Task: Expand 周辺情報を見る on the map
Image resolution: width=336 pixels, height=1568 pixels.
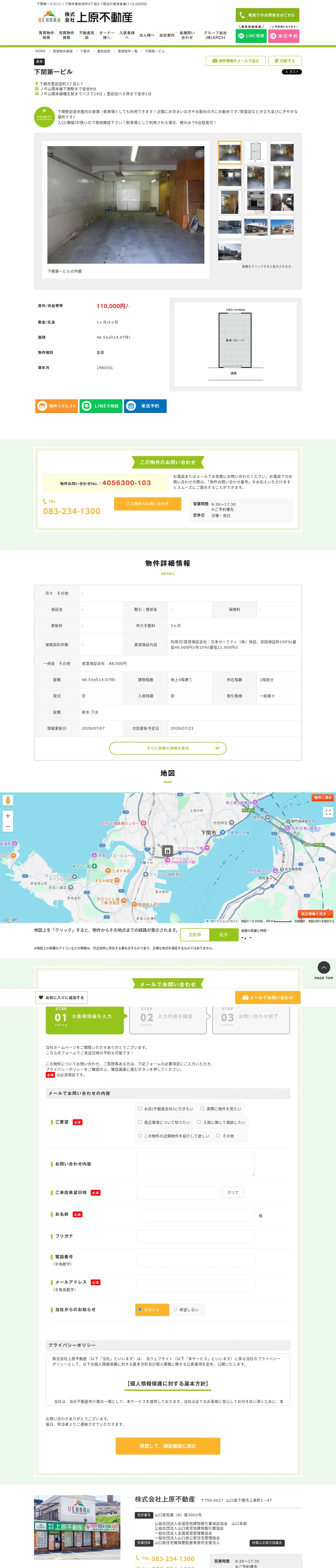Action: click(316, 914)
